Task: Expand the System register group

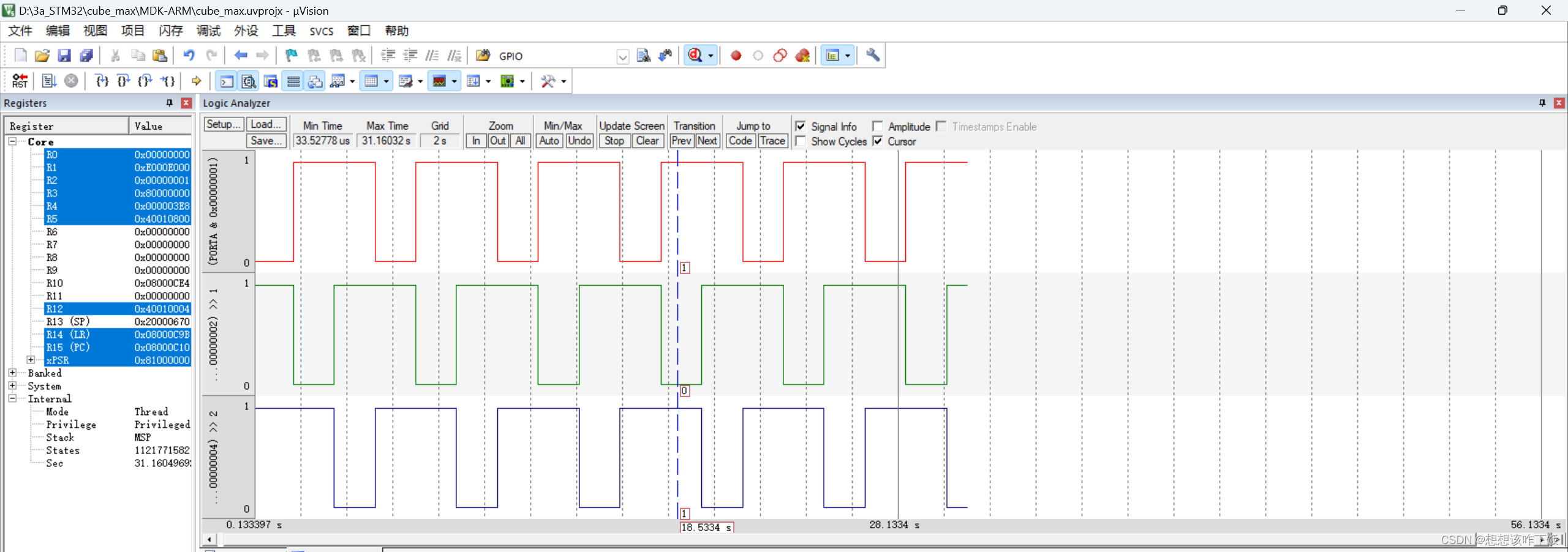Action: [12, 386]
